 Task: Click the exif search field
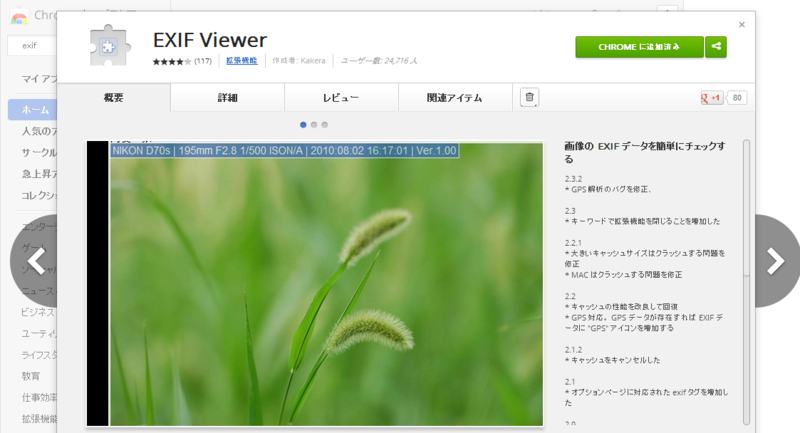pyautogui.click(x=32, y=46)
